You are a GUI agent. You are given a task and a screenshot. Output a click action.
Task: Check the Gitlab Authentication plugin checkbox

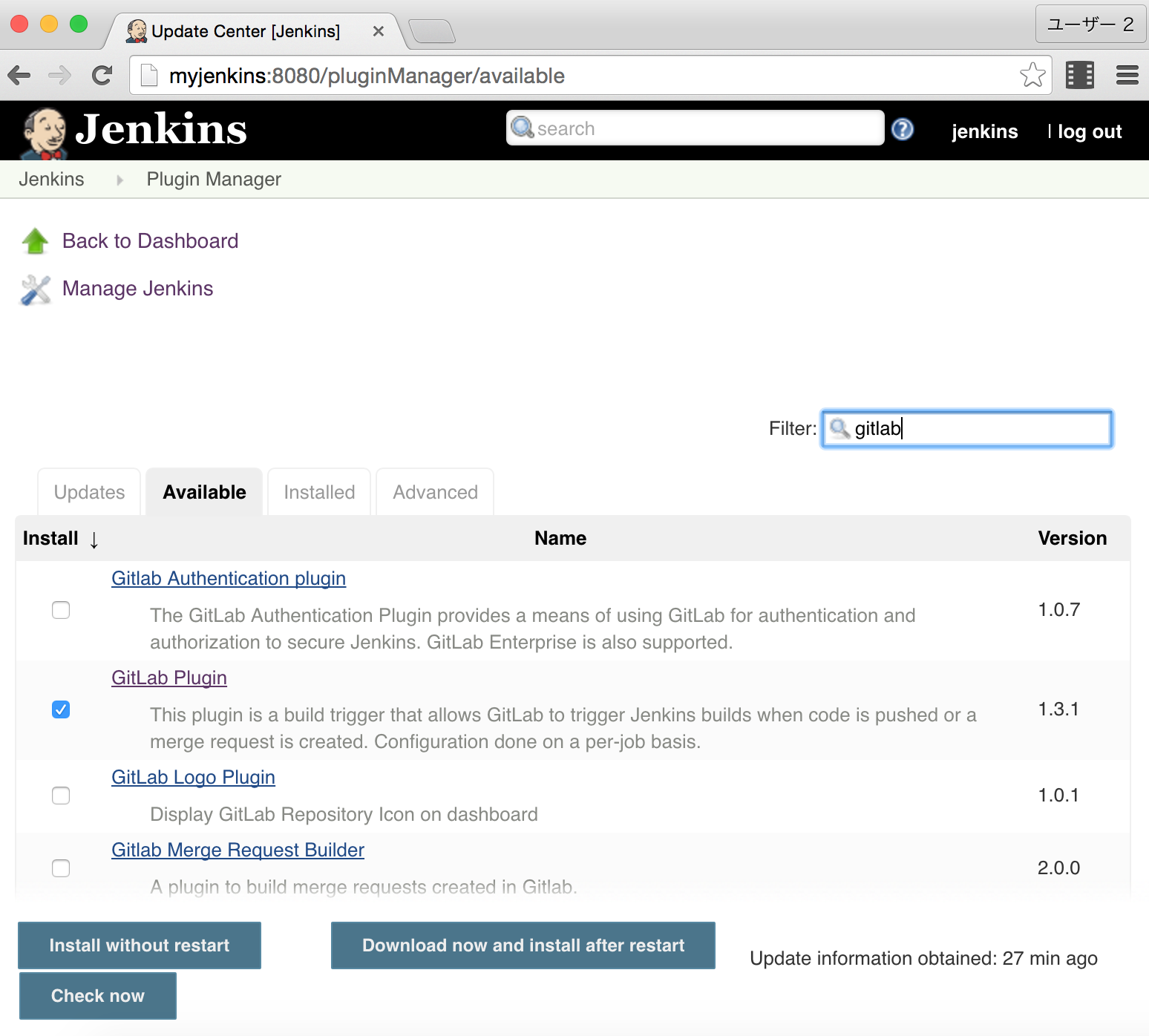[x=60, y=610]
